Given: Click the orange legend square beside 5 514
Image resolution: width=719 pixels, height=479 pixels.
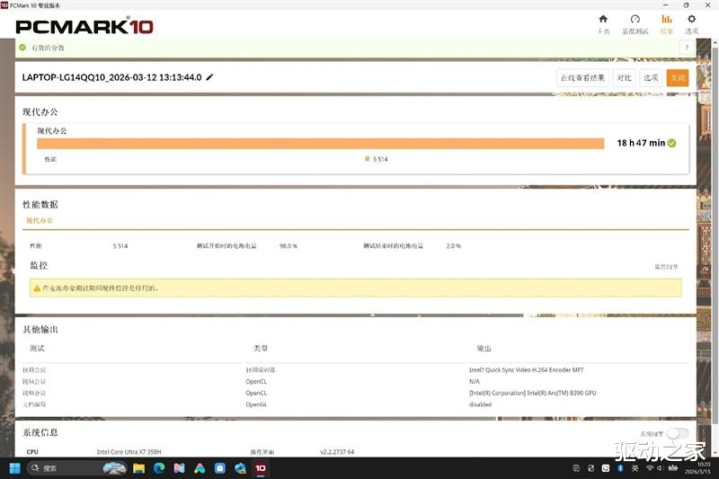Looking at the screenshot, I should (367, 159).
